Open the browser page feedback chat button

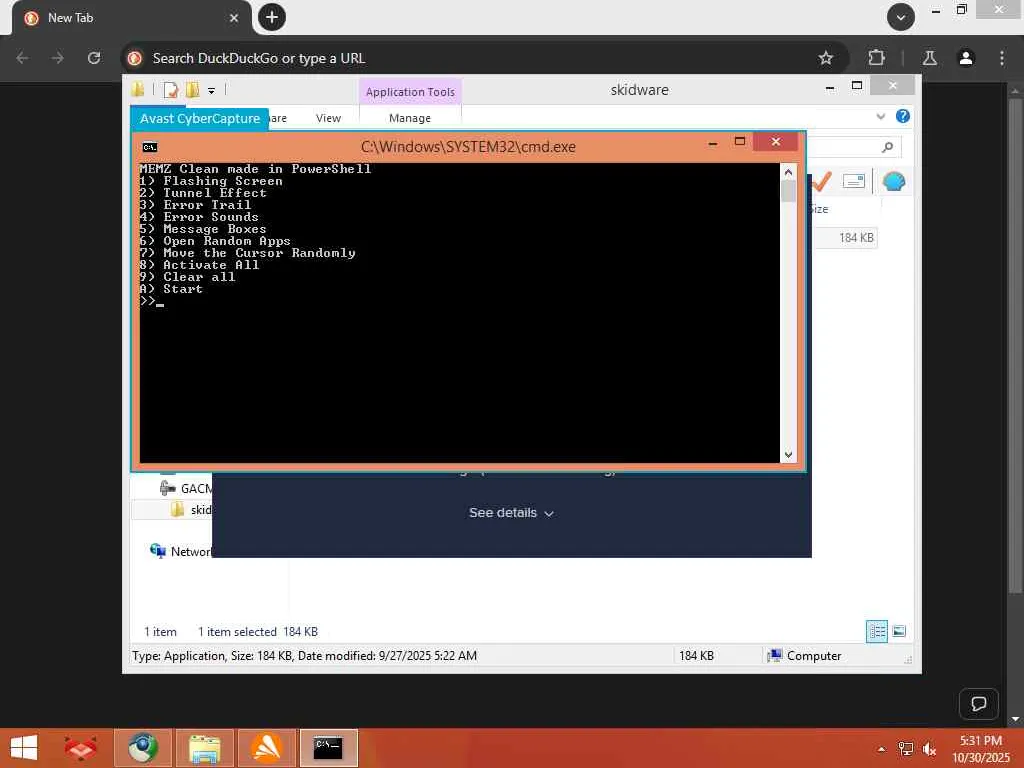click(978, 704)
